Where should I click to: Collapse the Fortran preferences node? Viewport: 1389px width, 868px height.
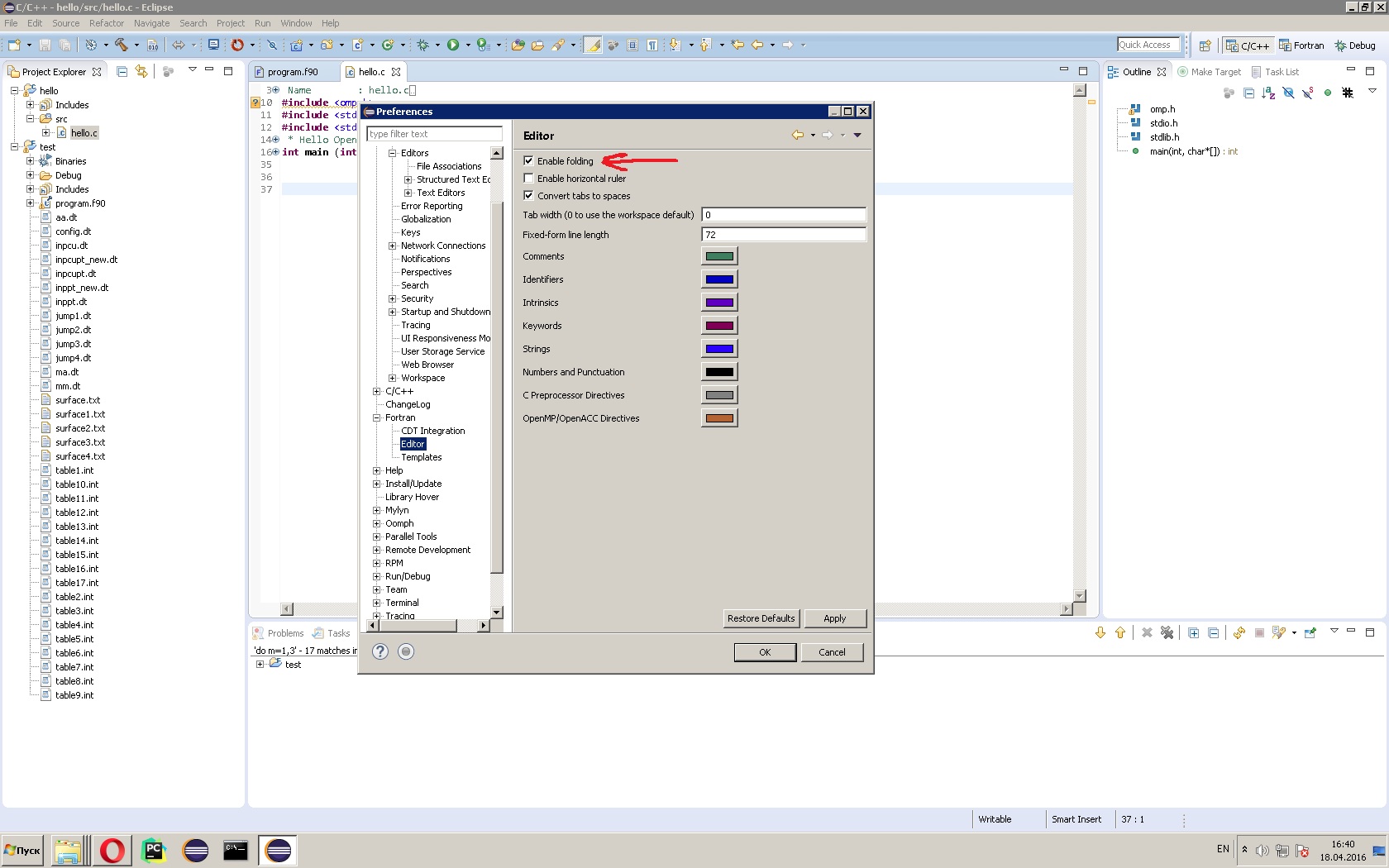(x=377, y=417)
